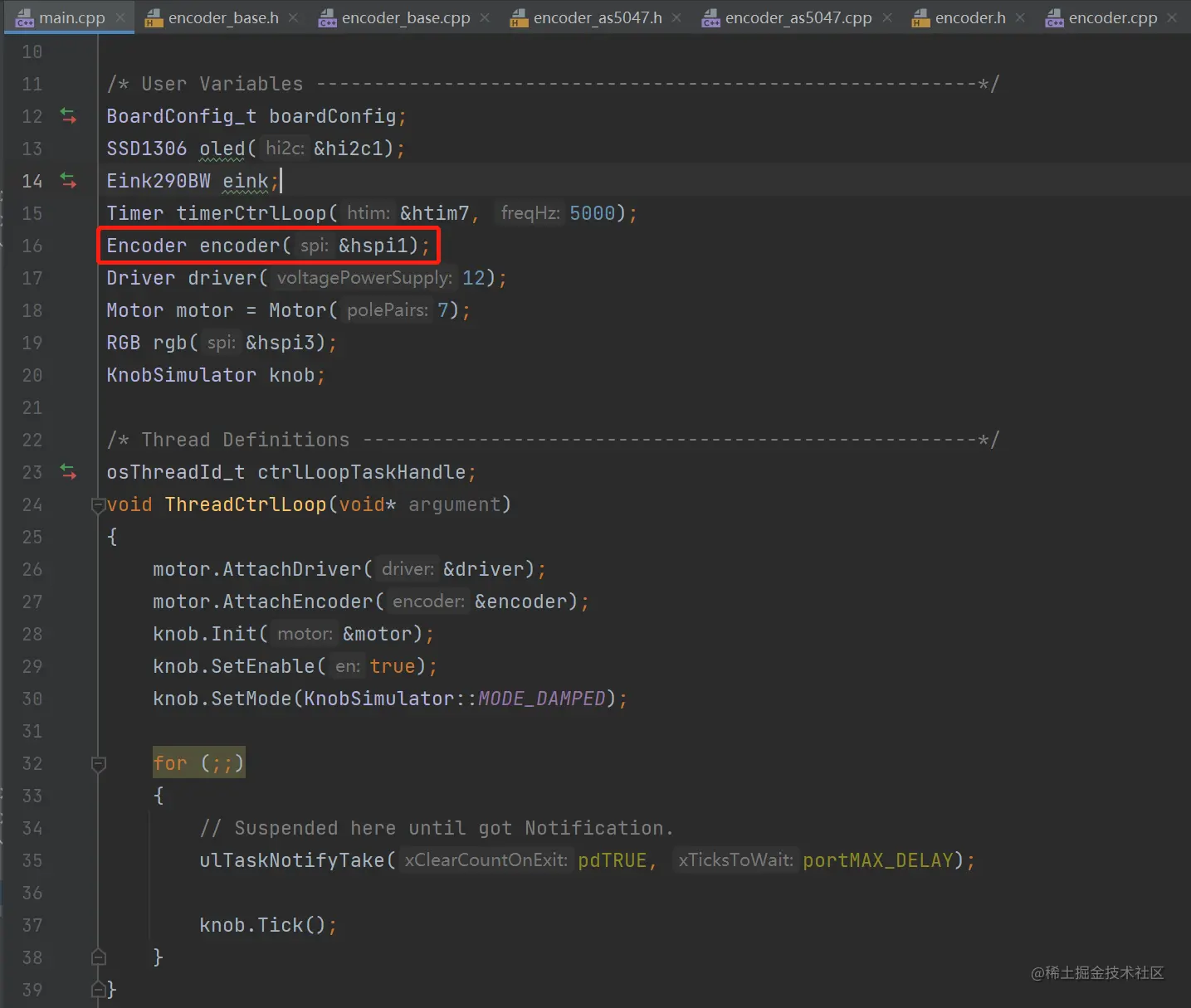Click the gutter navigation icon on line 12
This screenshot has width=1191, height=1008.
(68, 116)
